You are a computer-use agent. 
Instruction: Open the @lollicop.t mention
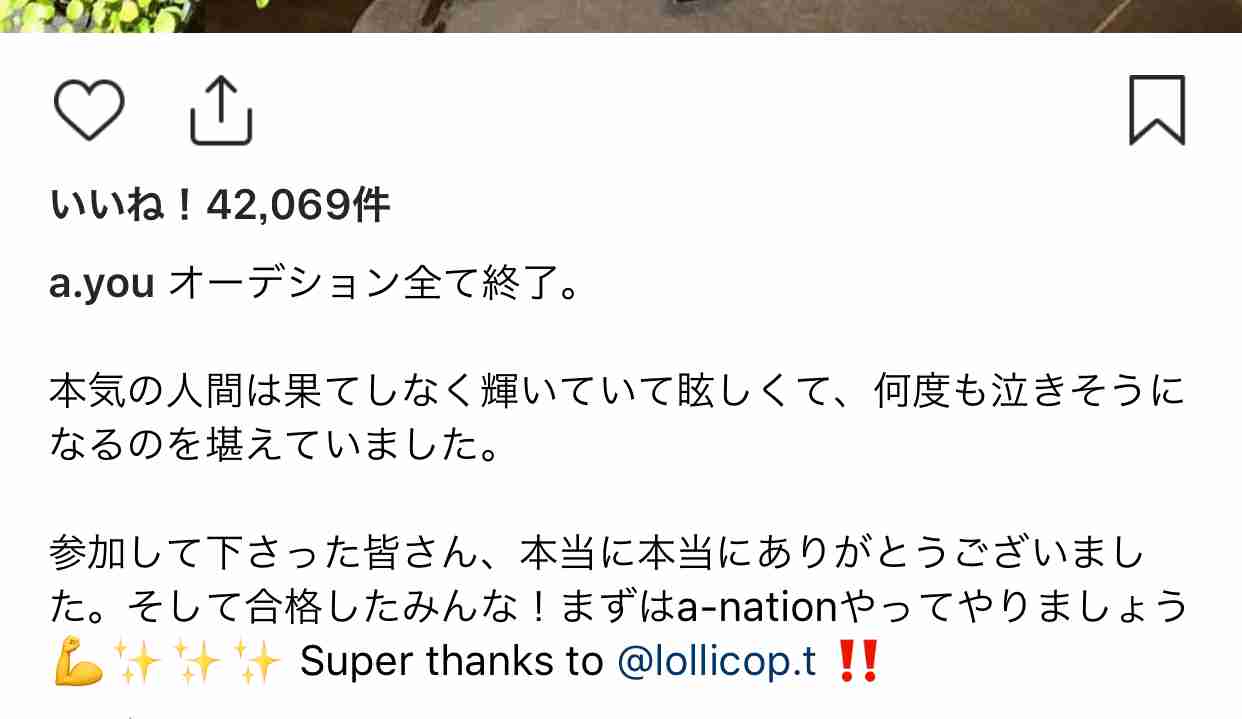[x=717, y=661]
